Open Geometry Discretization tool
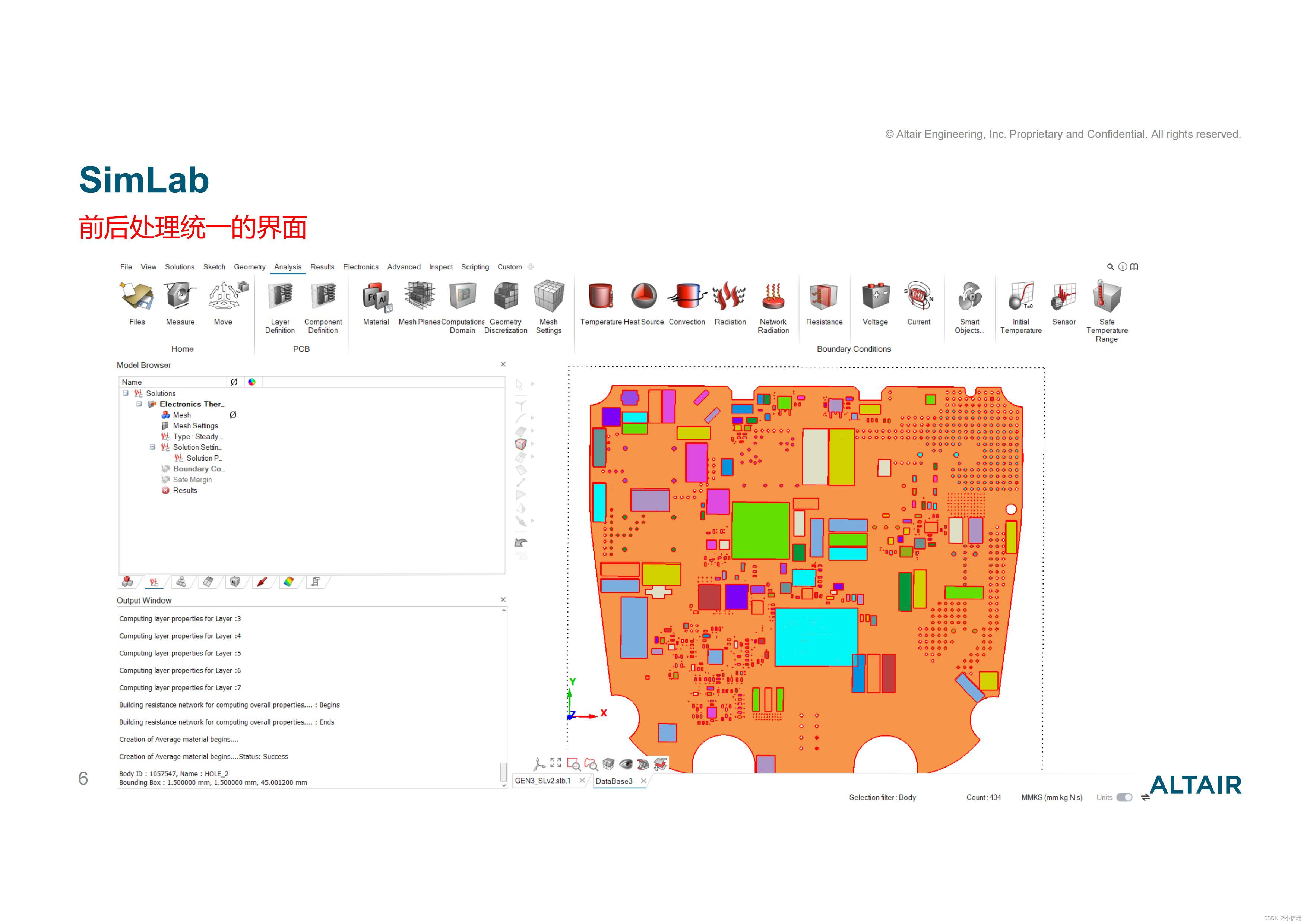This screenshot has height=924, width=1307. (506, 307)
